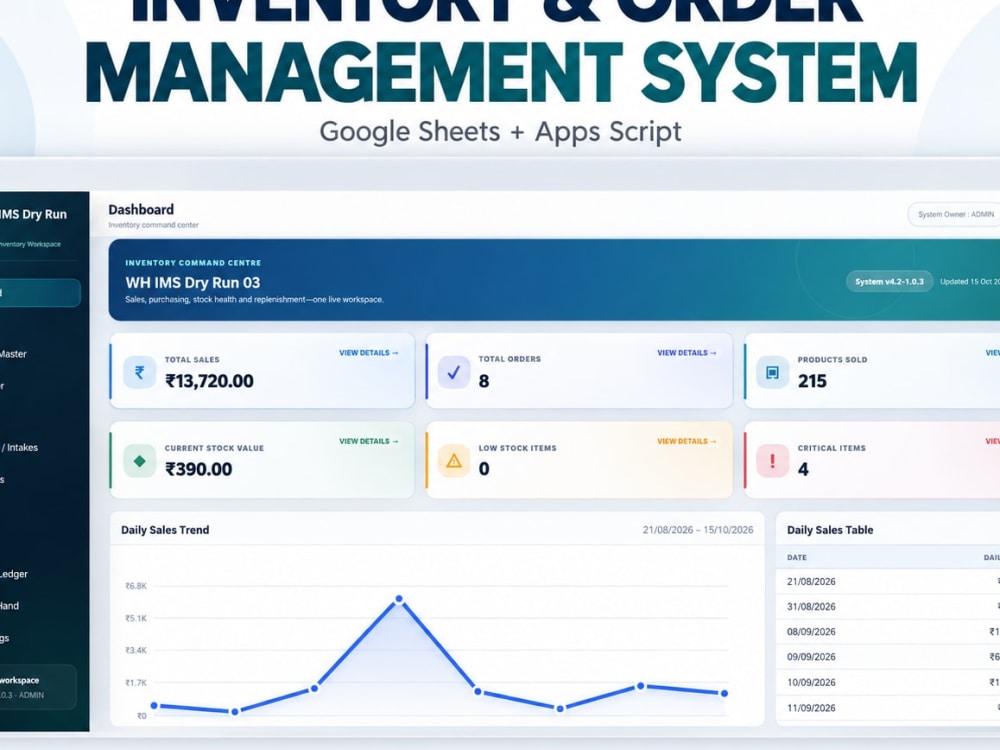Click the 215 products sold value

[x=812, y=381]
